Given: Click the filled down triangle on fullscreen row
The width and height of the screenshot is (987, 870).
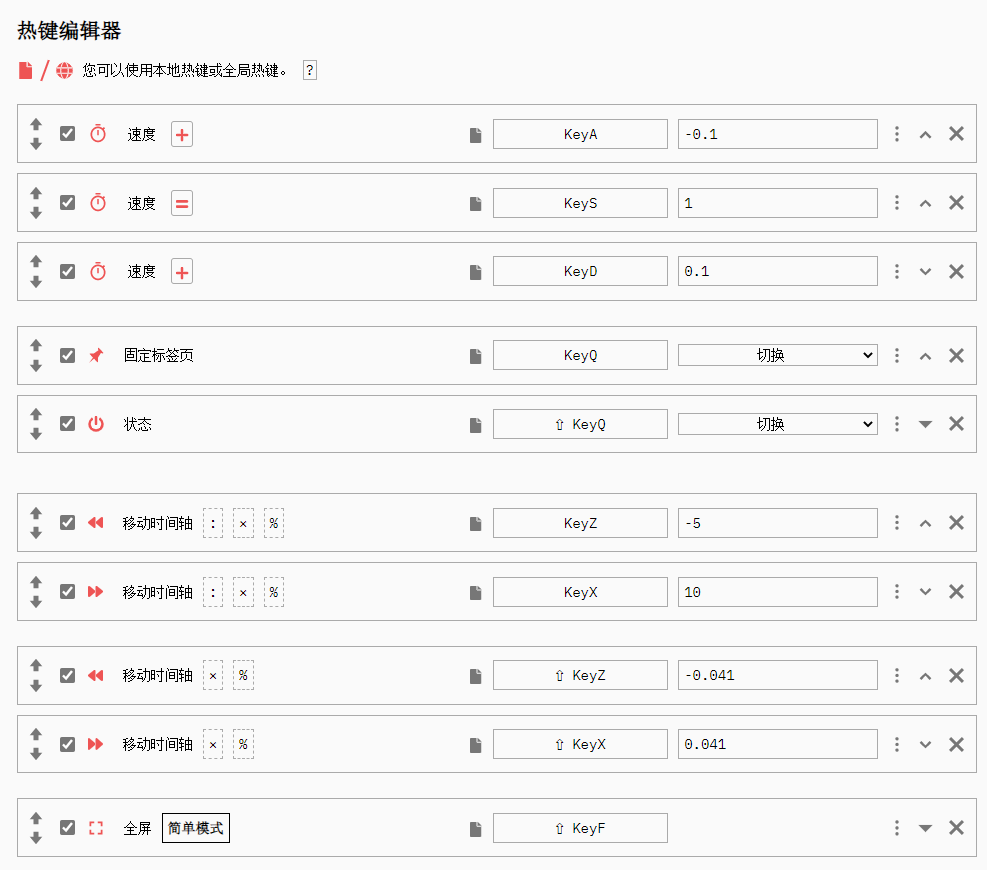Looking at the screenshot, I should pos(925,828).
